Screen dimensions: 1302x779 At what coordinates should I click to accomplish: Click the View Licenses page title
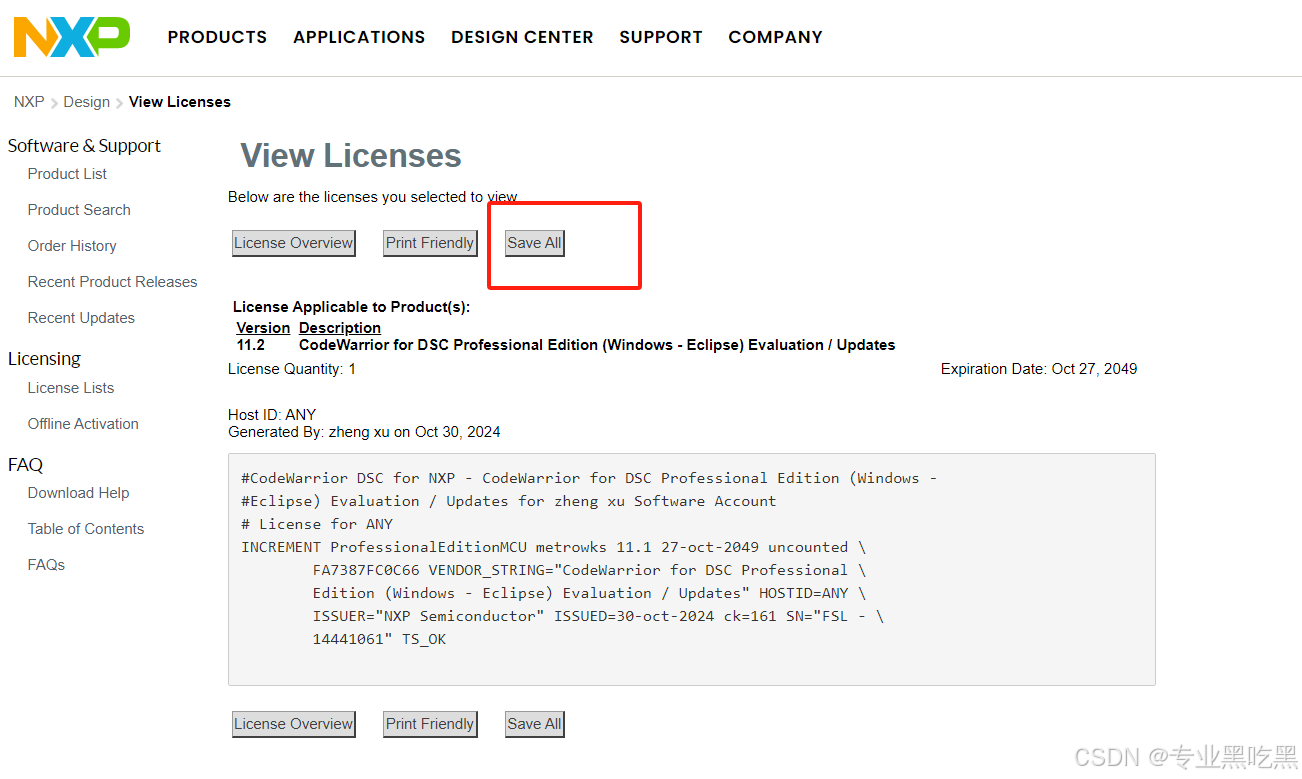351,156
